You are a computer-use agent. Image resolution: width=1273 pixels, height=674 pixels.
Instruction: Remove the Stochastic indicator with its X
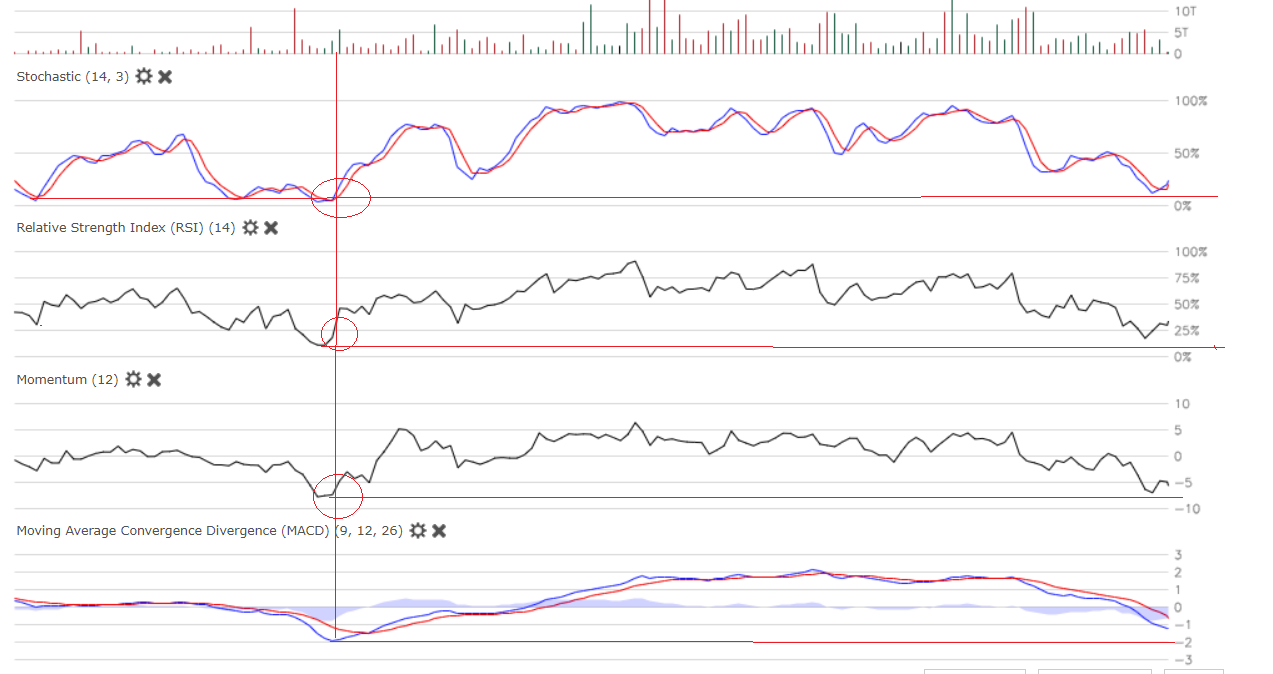165,77
